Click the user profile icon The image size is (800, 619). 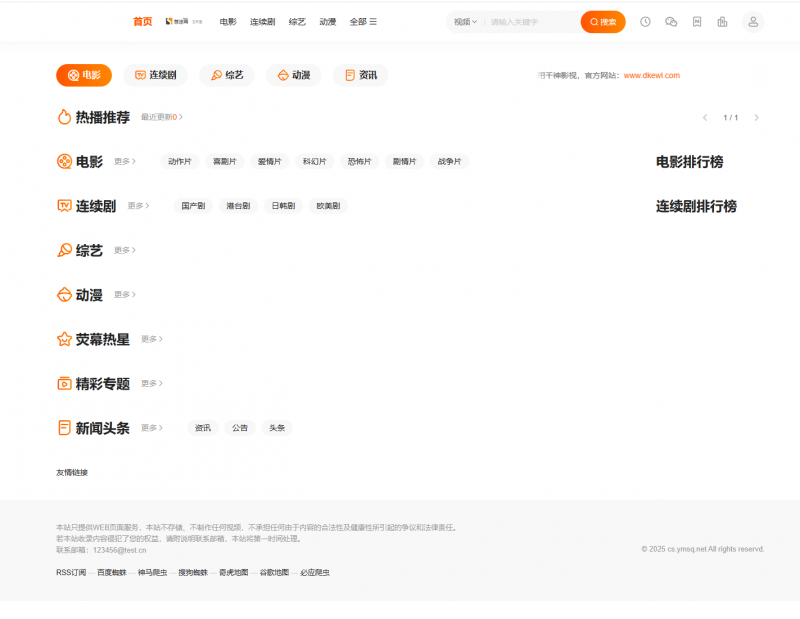pos(753,21)
